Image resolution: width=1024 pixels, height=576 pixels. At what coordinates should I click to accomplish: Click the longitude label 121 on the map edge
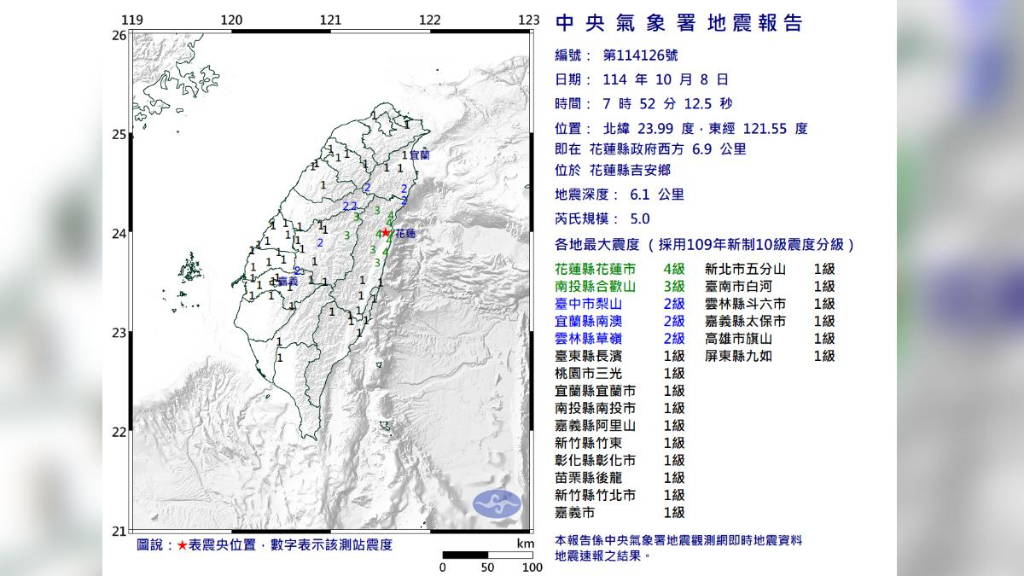330,18
